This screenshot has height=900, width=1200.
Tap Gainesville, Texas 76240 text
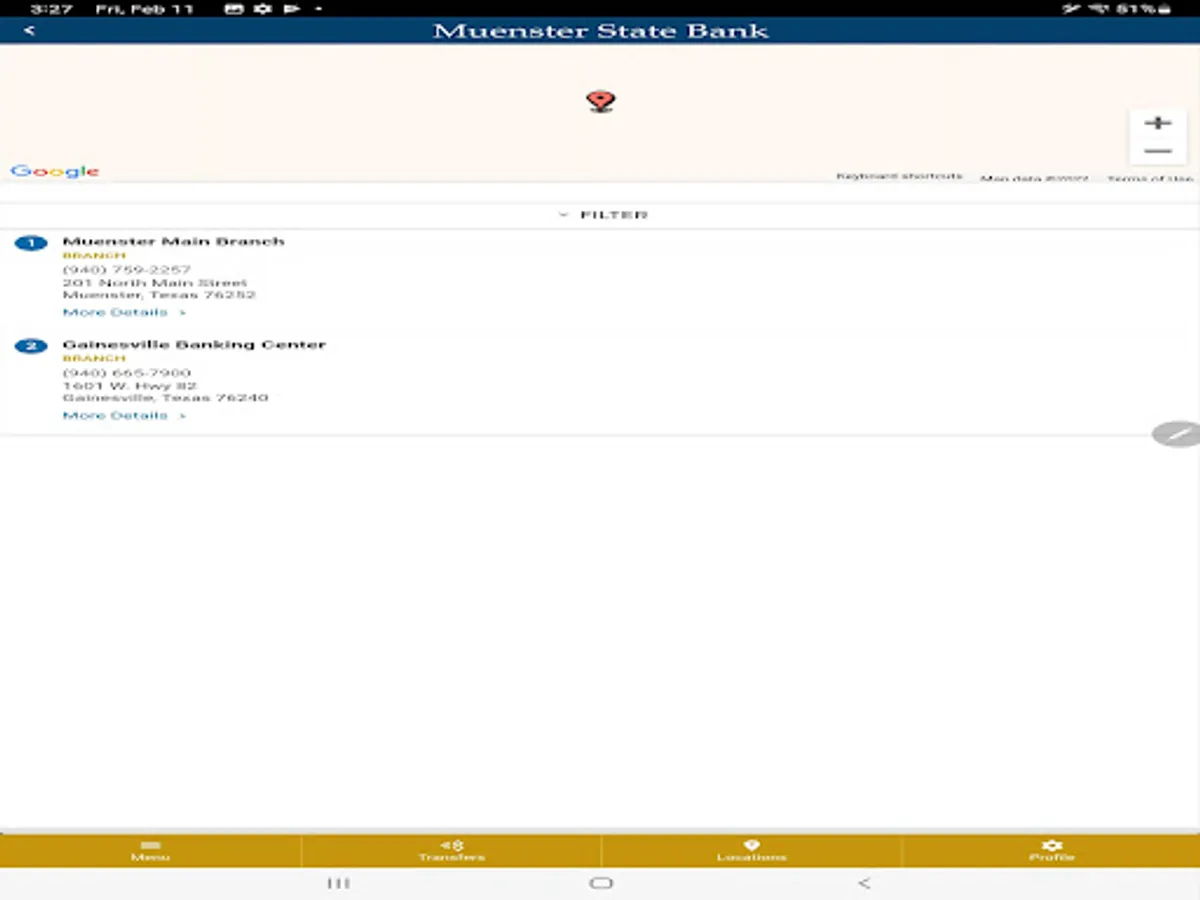(x=165, y=398)
